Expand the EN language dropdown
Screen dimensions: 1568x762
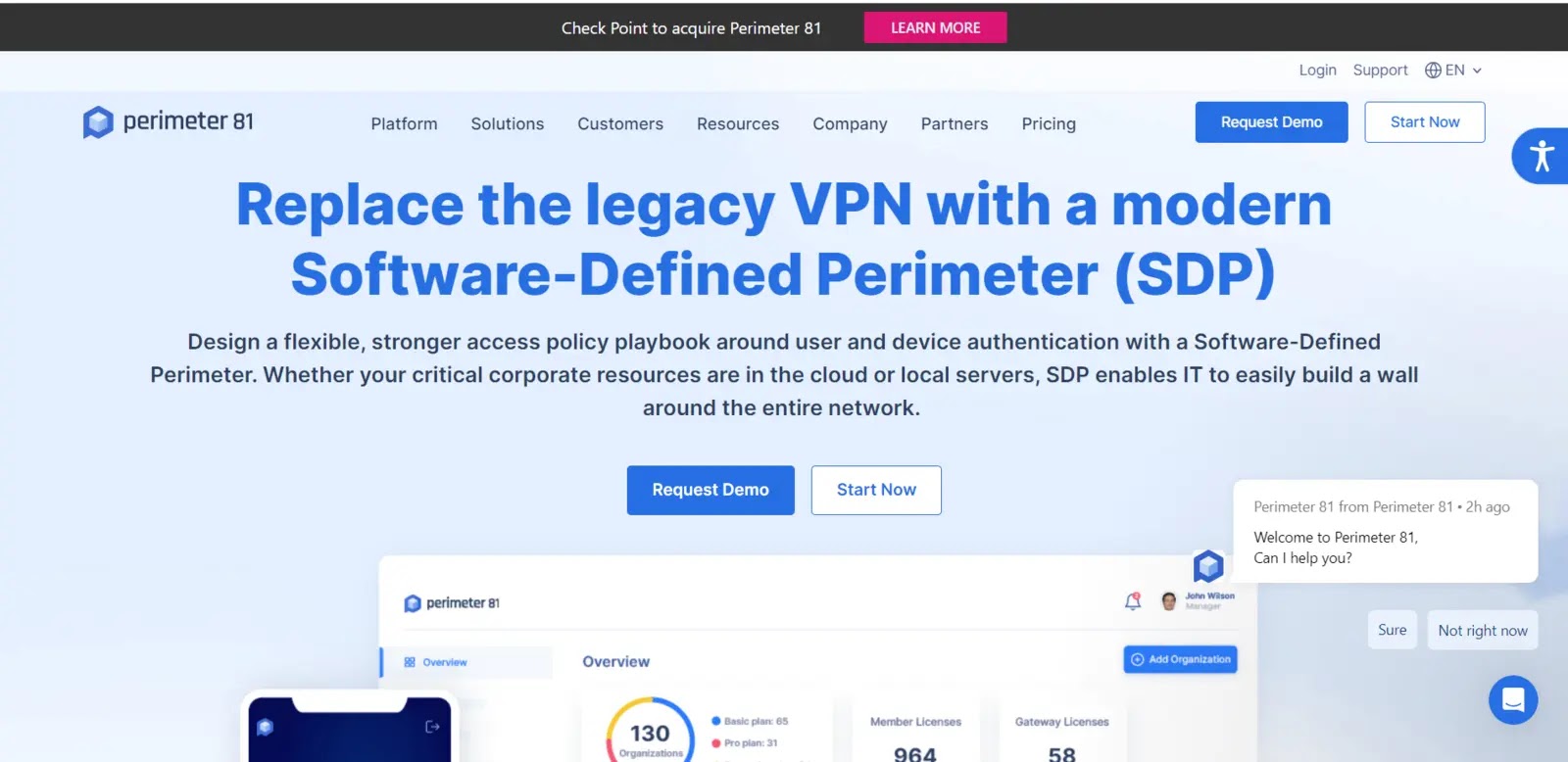click(1454, 71)
